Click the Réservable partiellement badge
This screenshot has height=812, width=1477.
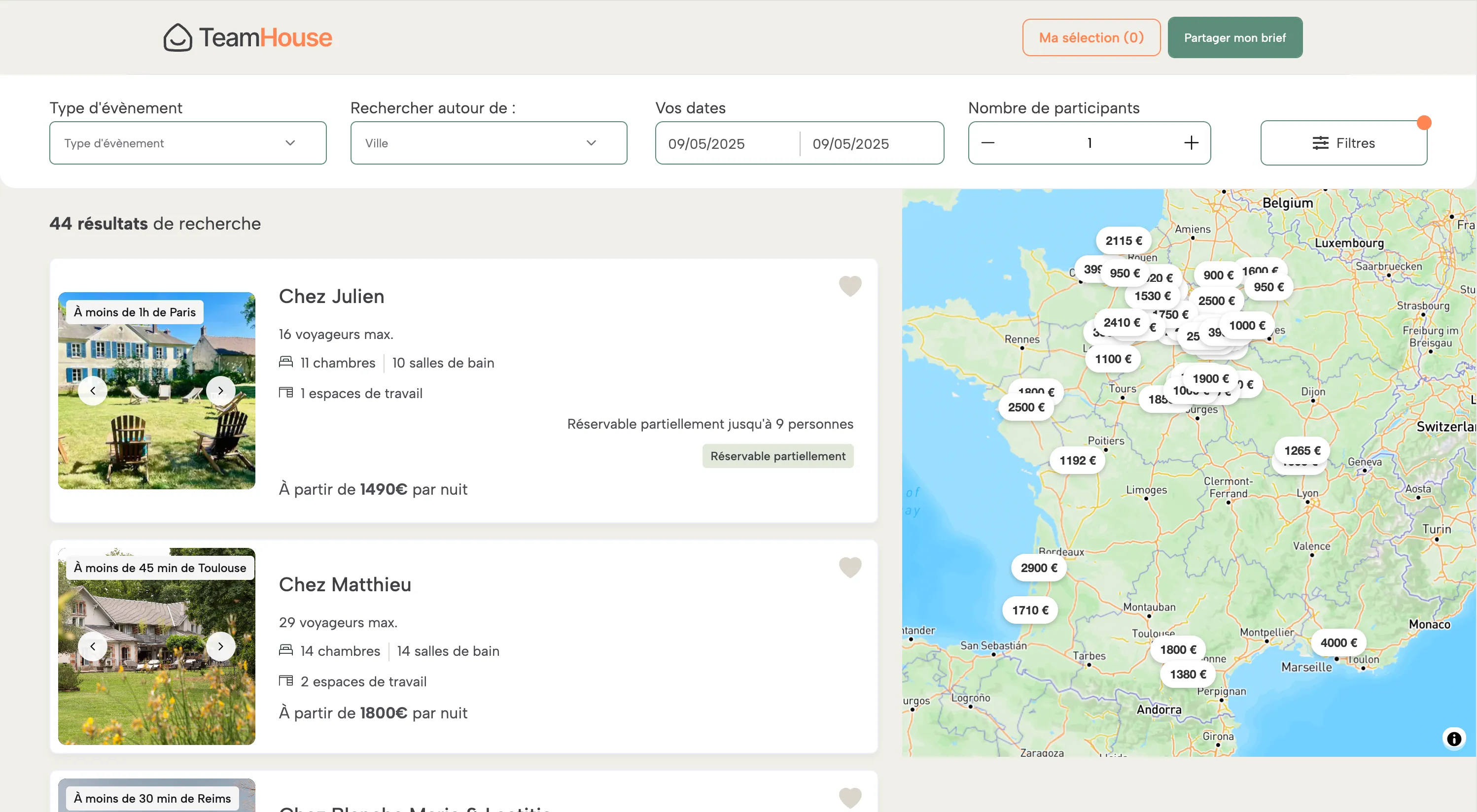pos(777,456)
